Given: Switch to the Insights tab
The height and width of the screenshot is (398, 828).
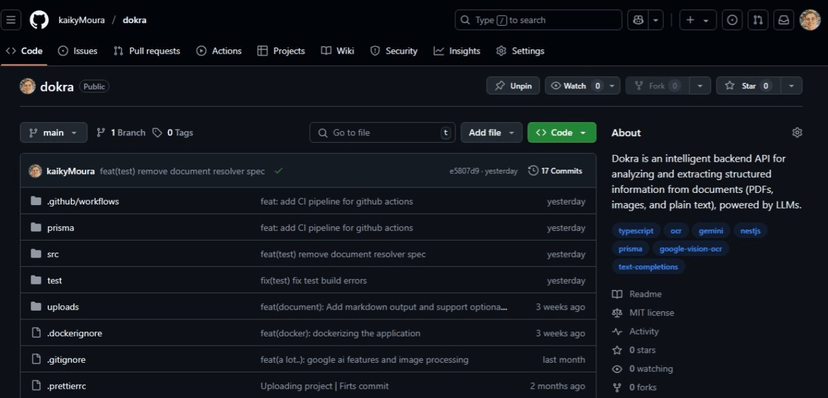Looking at the screenshot, I should coord(457,51).
